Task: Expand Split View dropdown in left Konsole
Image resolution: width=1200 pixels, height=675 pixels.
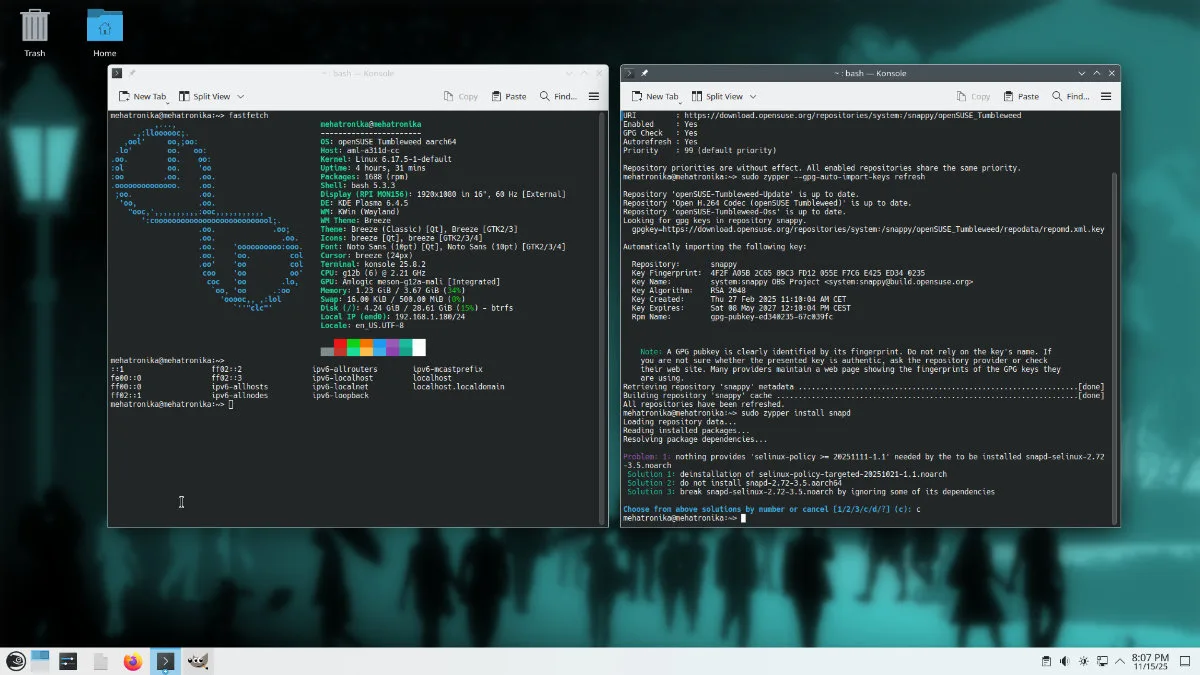Action: [240, 96]
